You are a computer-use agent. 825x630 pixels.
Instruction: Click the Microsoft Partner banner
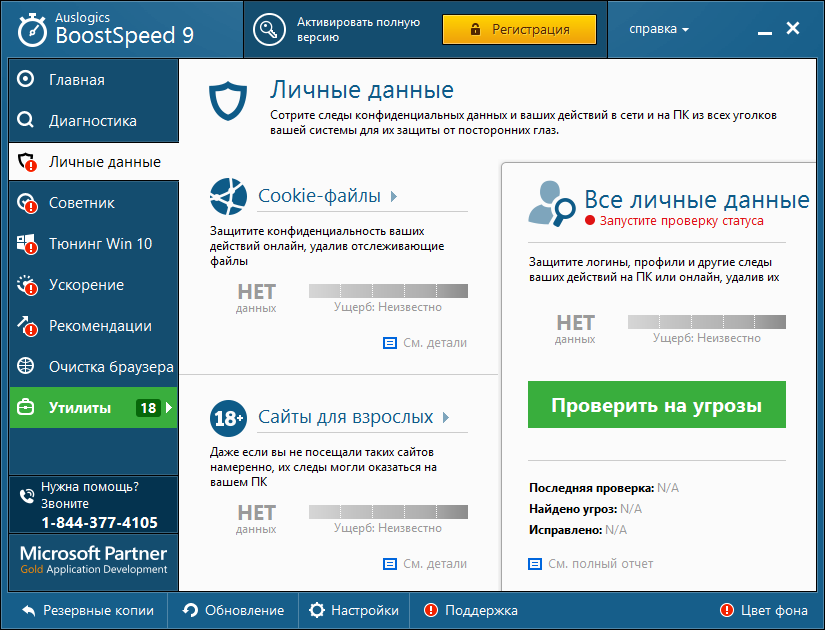tap(94, 561)
